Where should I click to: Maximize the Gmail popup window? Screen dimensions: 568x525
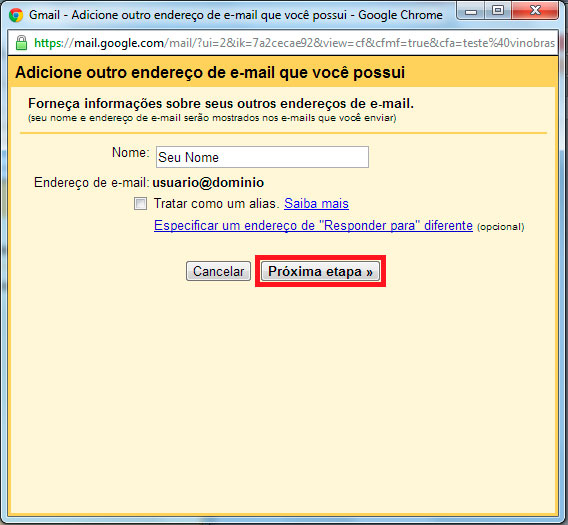click(498, 11)
